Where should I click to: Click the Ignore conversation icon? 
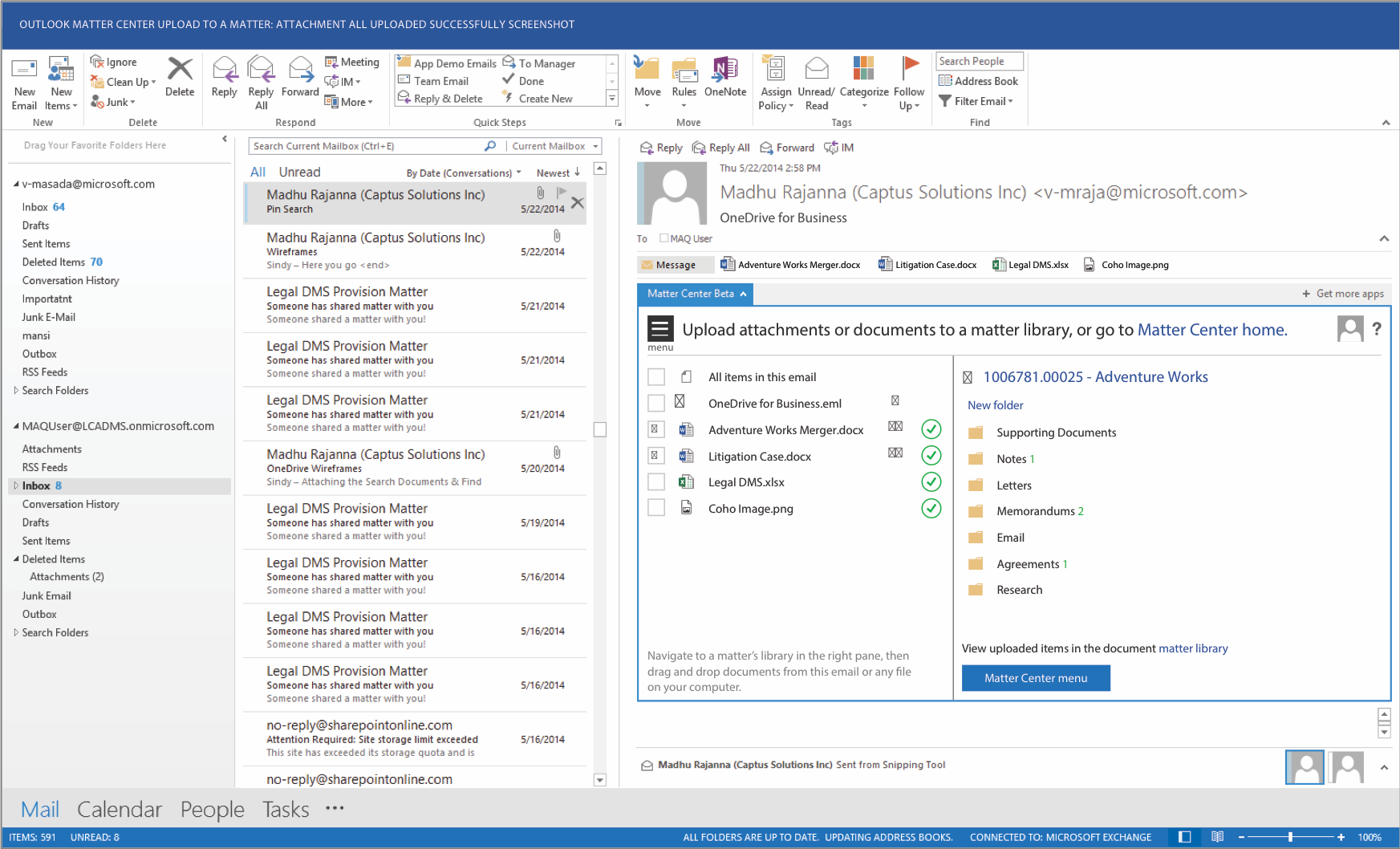pos(97,62)
